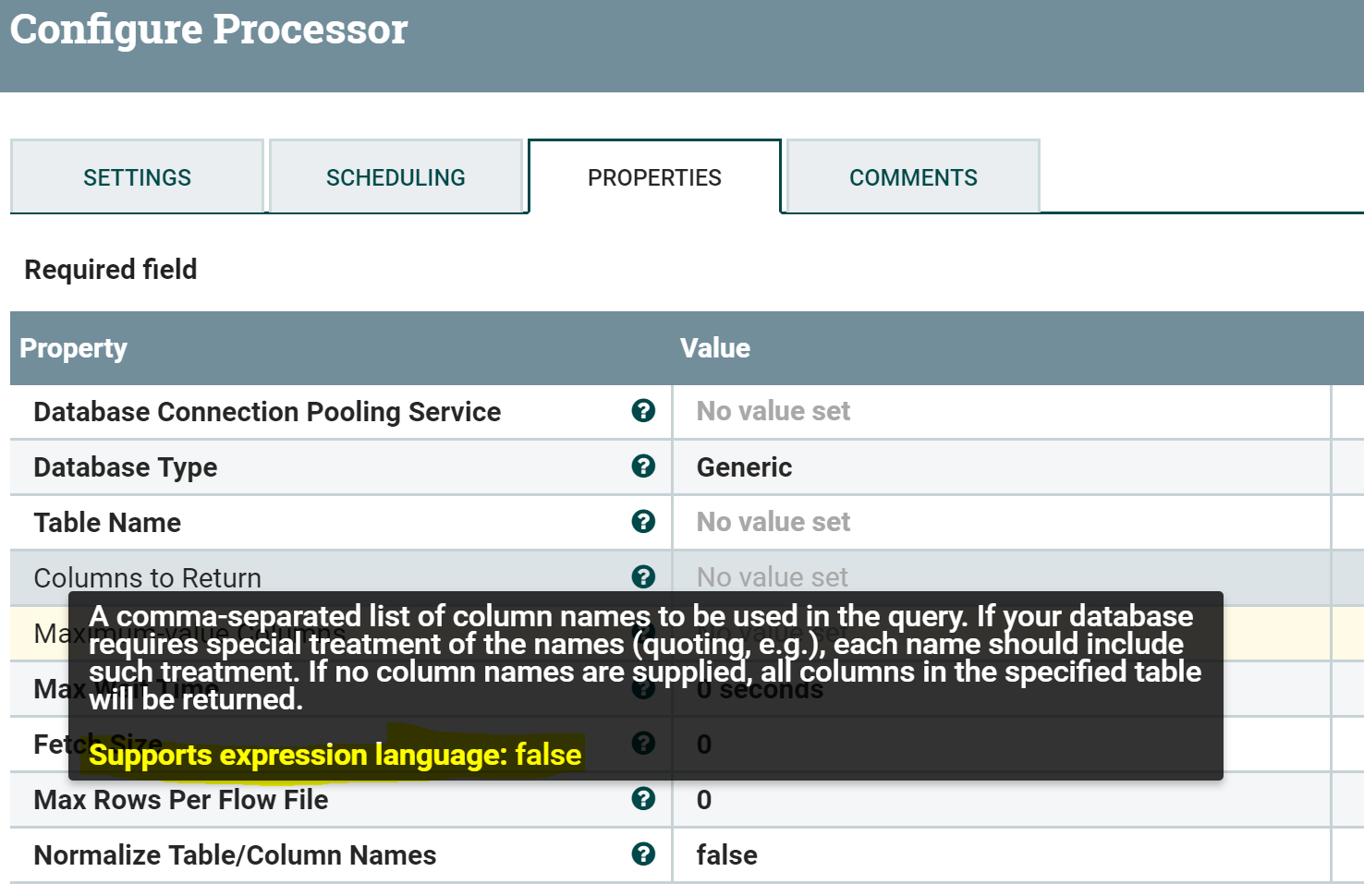Select the Properties tab
This screenshot has height=896, width=1364.
654,177
